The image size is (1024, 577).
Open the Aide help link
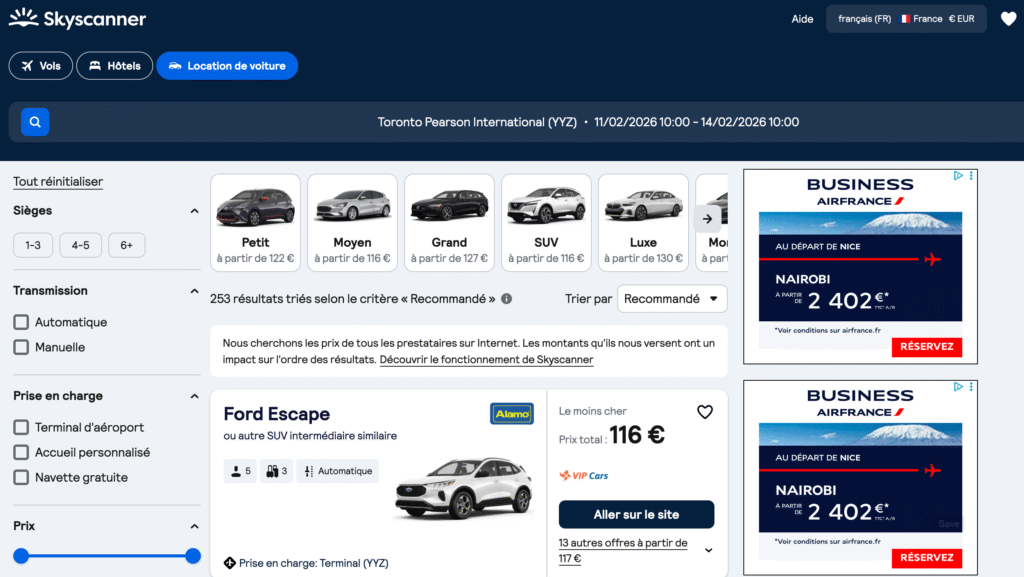(x=802, y=19)
